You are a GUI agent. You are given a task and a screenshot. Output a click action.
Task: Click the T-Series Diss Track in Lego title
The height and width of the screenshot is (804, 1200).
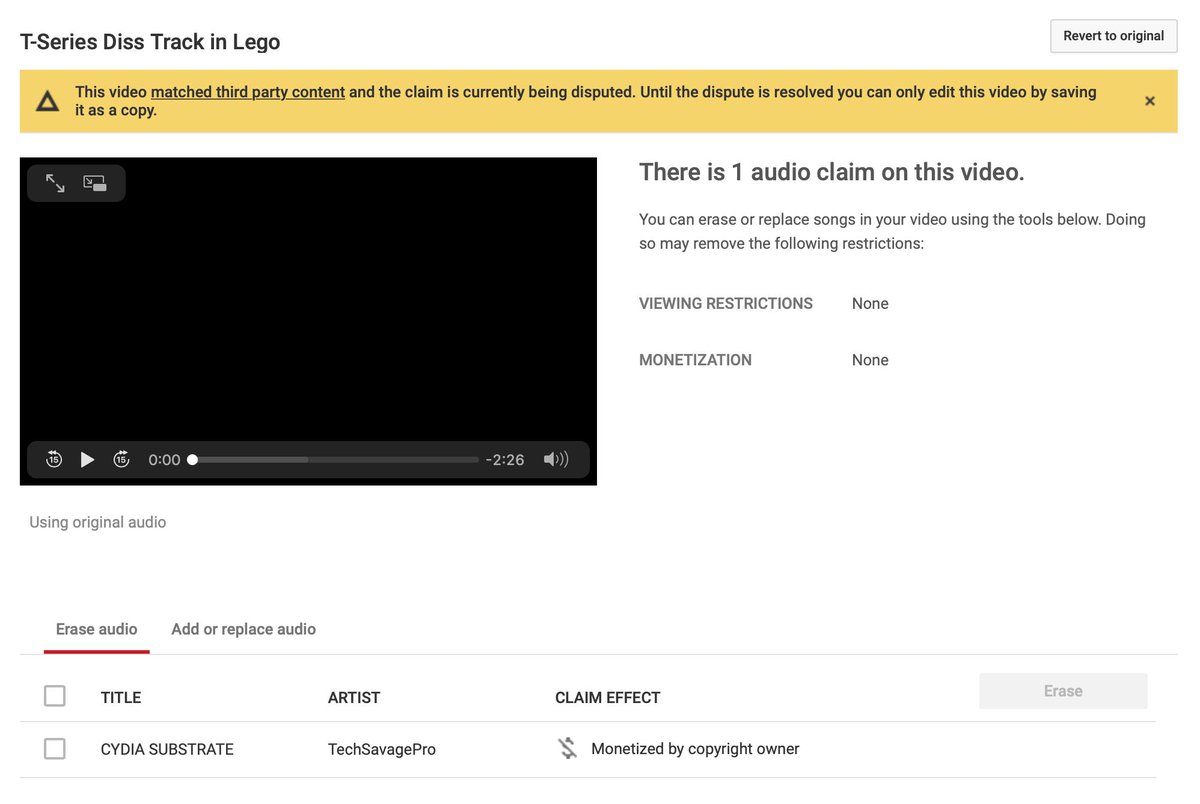(x=150, y=42)
